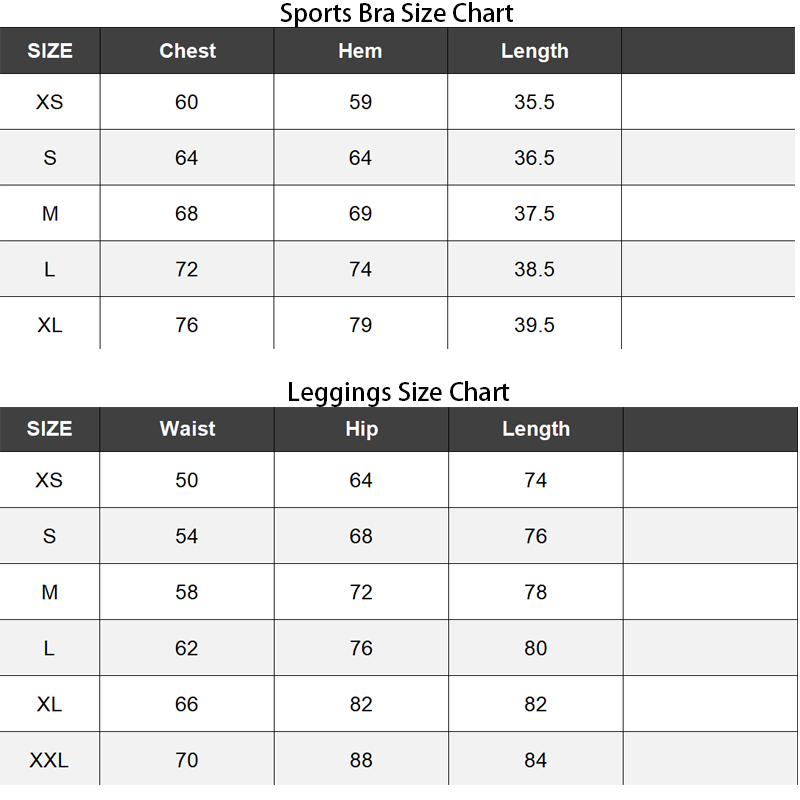
Task: Click the leggings XS waist value 50
Action: (x=187, y=480)
